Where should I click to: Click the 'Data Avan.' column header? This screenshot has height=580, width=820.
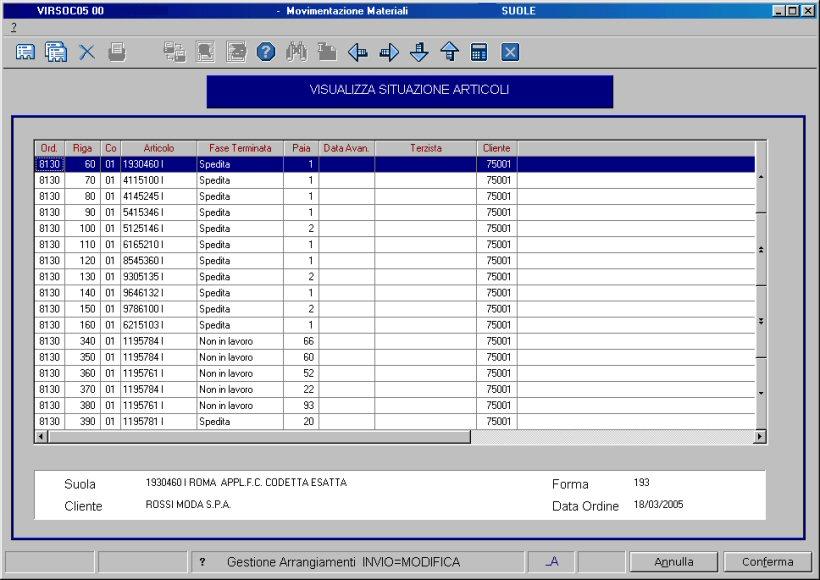pos(346,148)
